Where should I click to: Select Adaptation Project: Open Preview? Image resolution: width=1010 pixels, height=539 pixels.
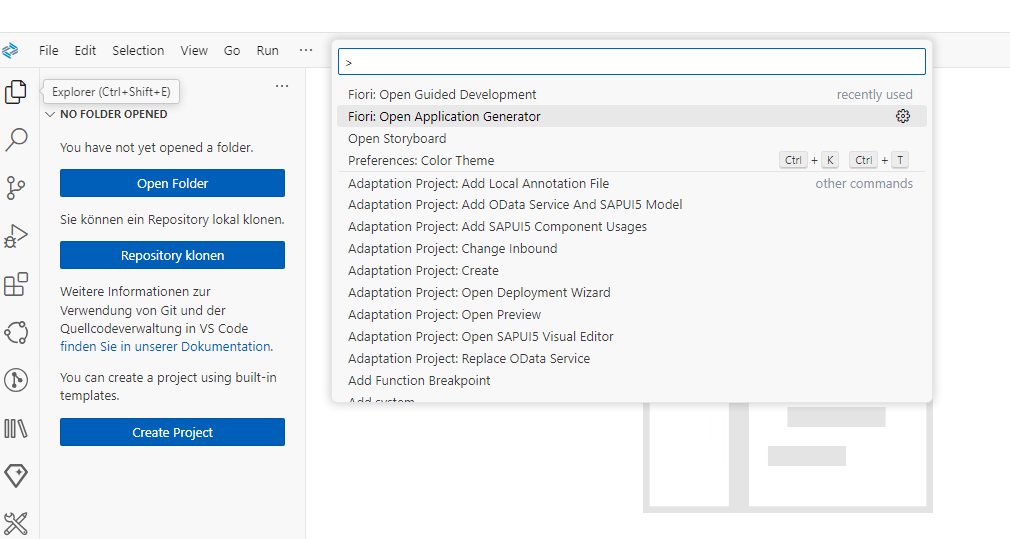point(632,314)
